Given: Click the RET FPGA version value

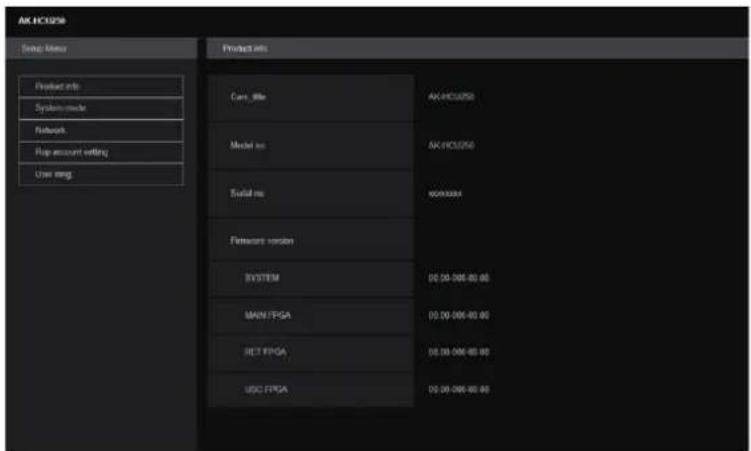Looking at the screenshot, I should tap(459, 352).
